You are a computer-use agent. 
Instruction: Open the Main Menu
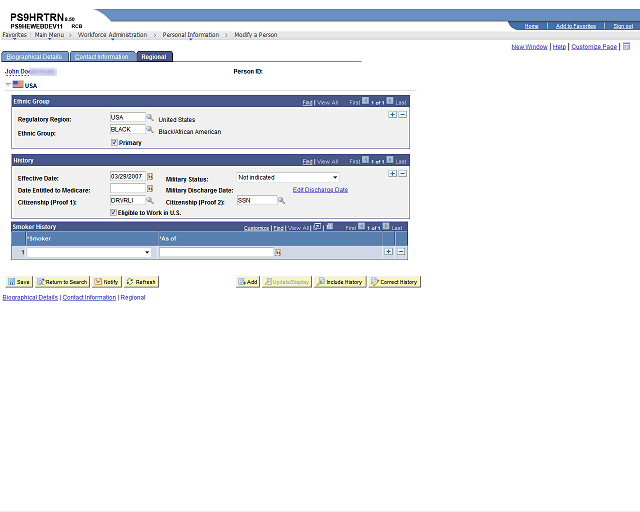click(49, 35)
